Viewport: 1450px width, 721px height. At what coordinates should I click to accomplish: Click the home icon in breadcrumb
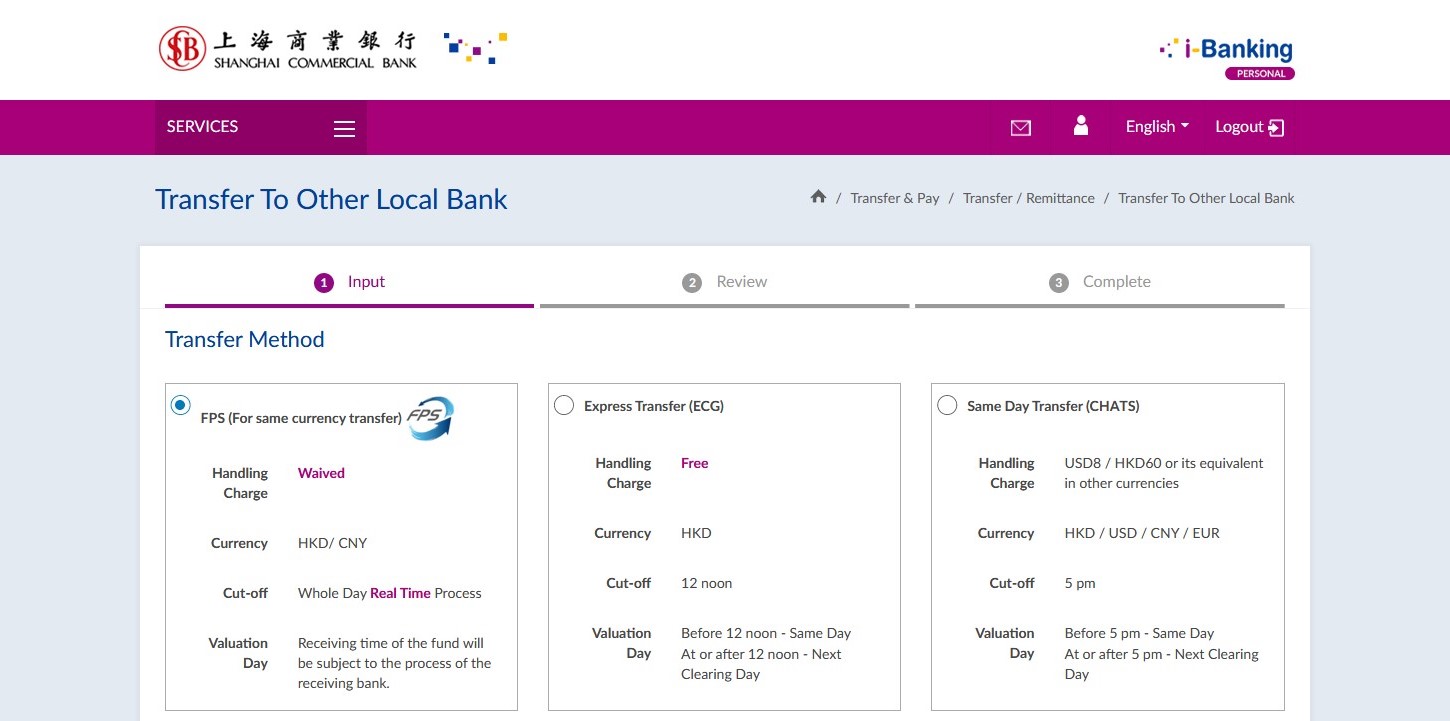(x=818, y=197)
